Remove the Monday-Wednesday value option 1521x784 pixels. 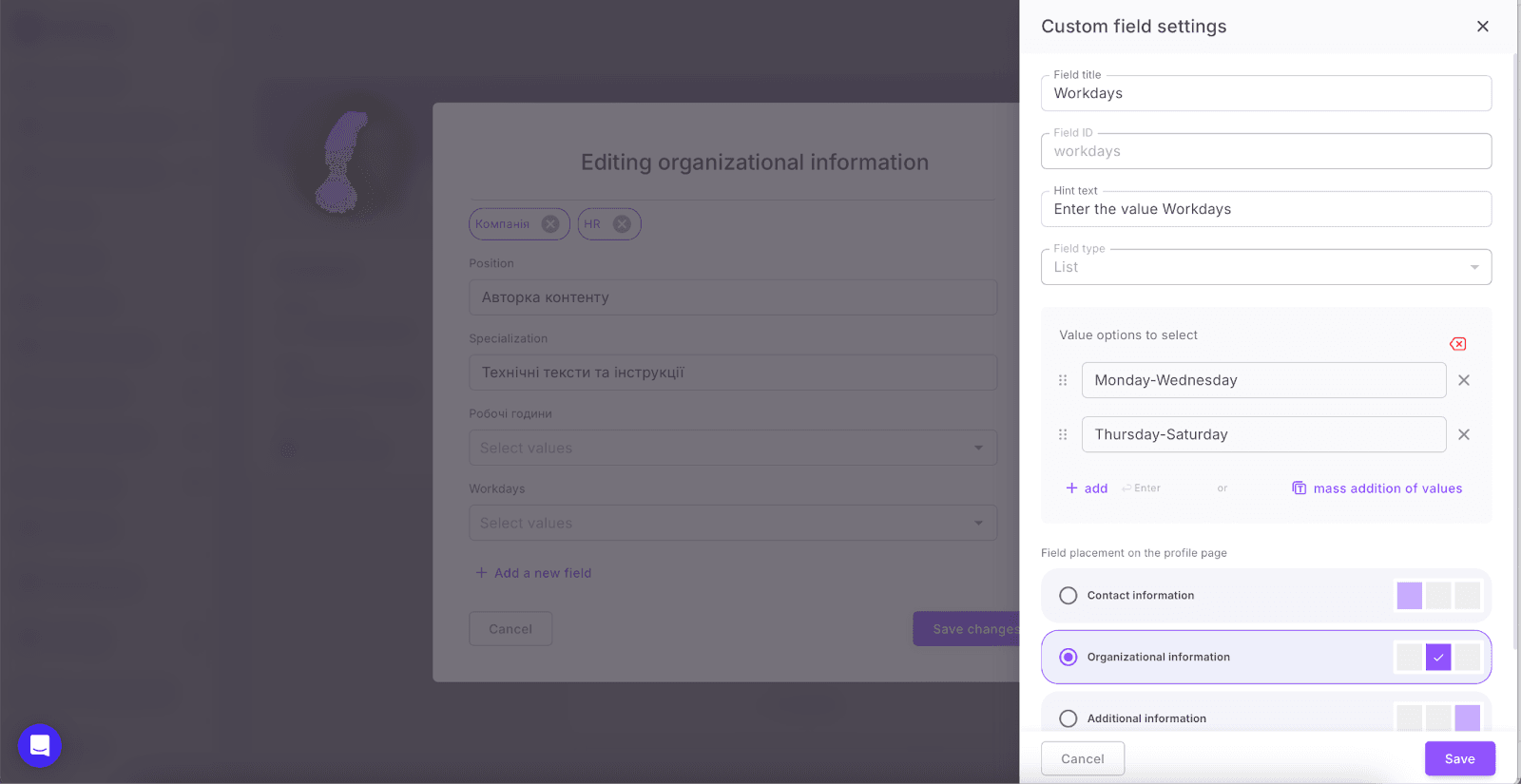pos(1464,380)
